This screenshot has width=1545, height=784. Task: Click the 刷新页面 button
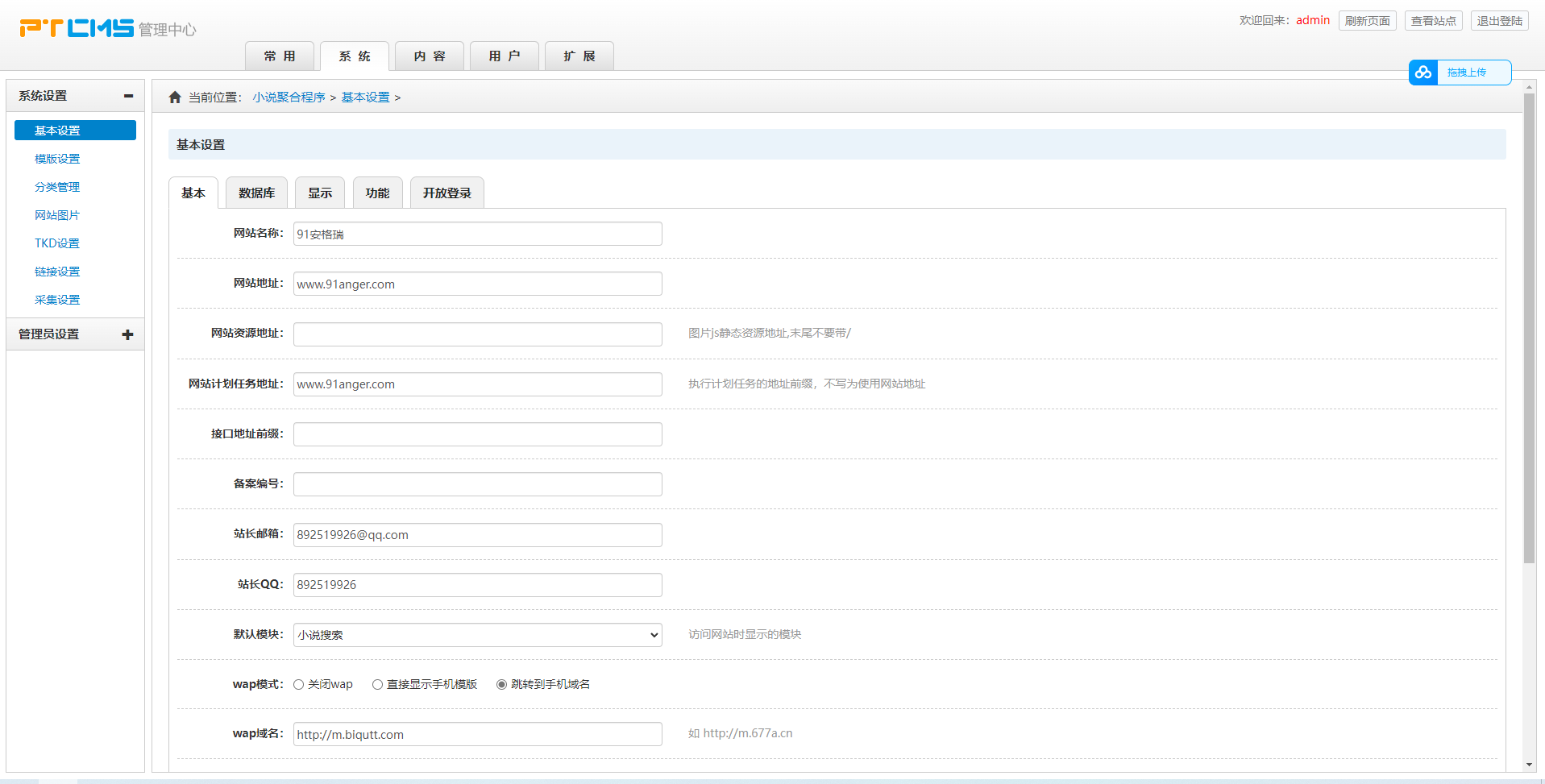[1367, 21]
